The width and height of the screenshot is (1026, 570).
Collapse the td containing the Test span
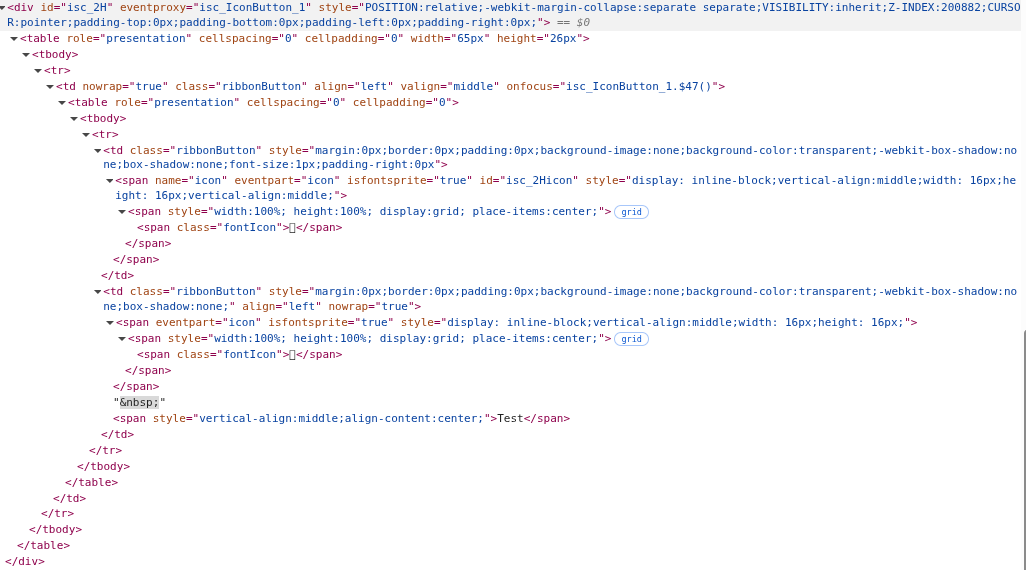pos(98,292)
